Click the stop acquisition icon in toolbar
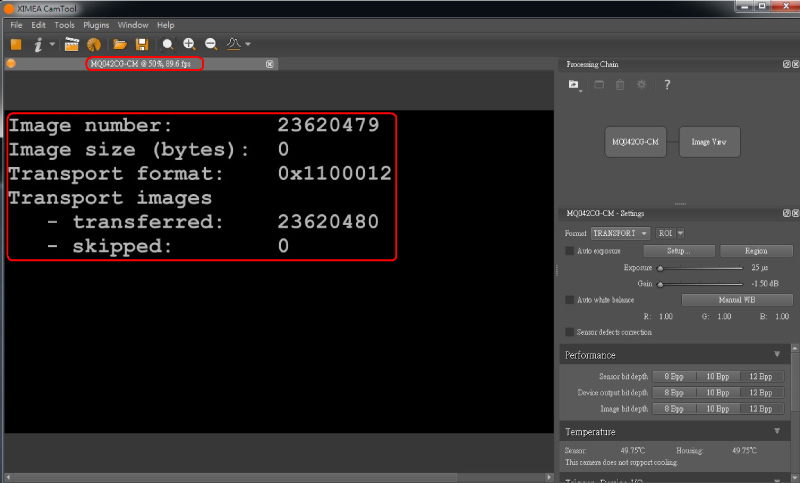 (16, 44)
